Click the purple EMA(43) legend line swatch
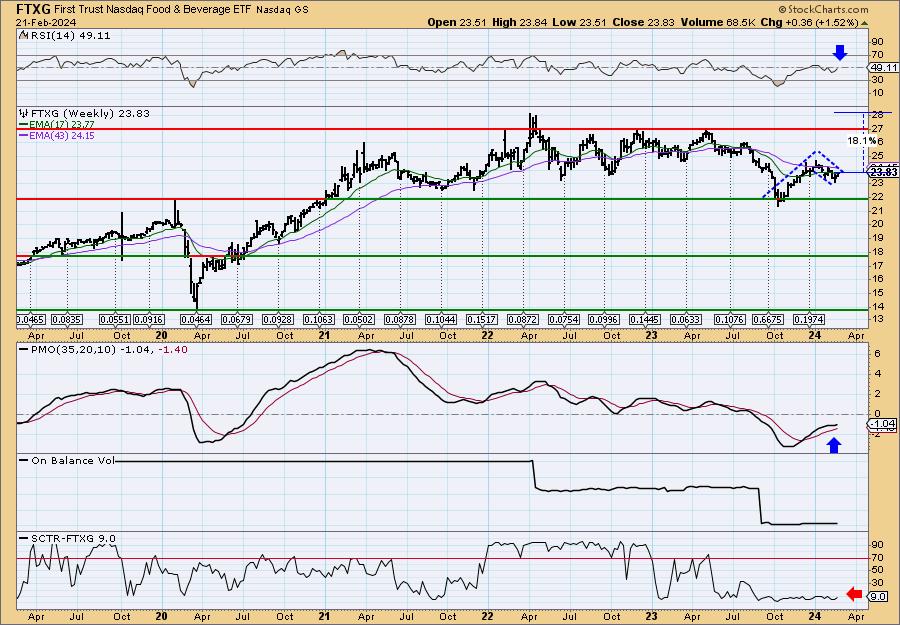 24,136
